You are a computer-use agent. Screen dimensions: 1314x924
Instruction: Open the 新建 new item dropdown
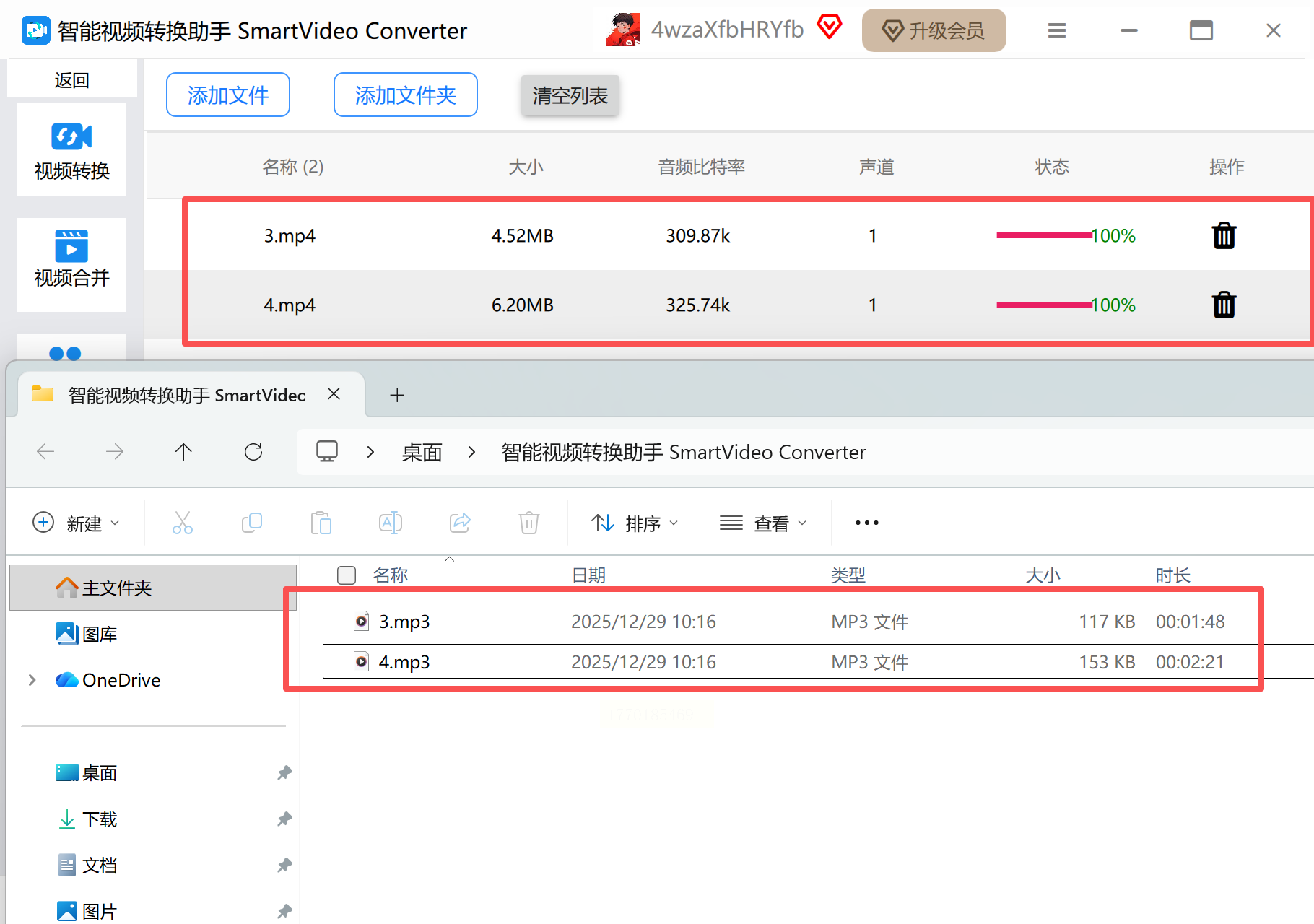[x=77, y=523]
